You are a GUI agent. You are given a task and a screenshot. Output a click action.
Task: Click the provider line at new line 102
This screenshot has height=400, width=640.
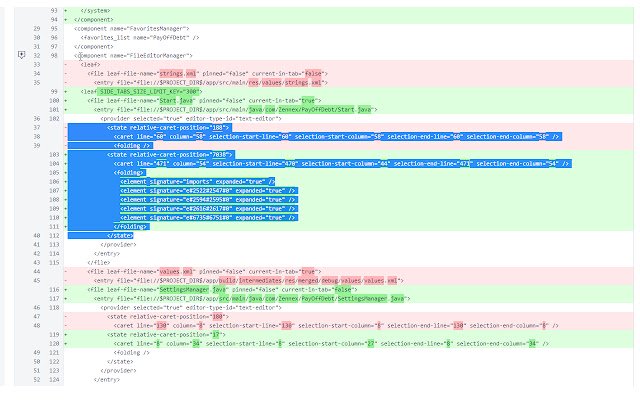point(191,119)
